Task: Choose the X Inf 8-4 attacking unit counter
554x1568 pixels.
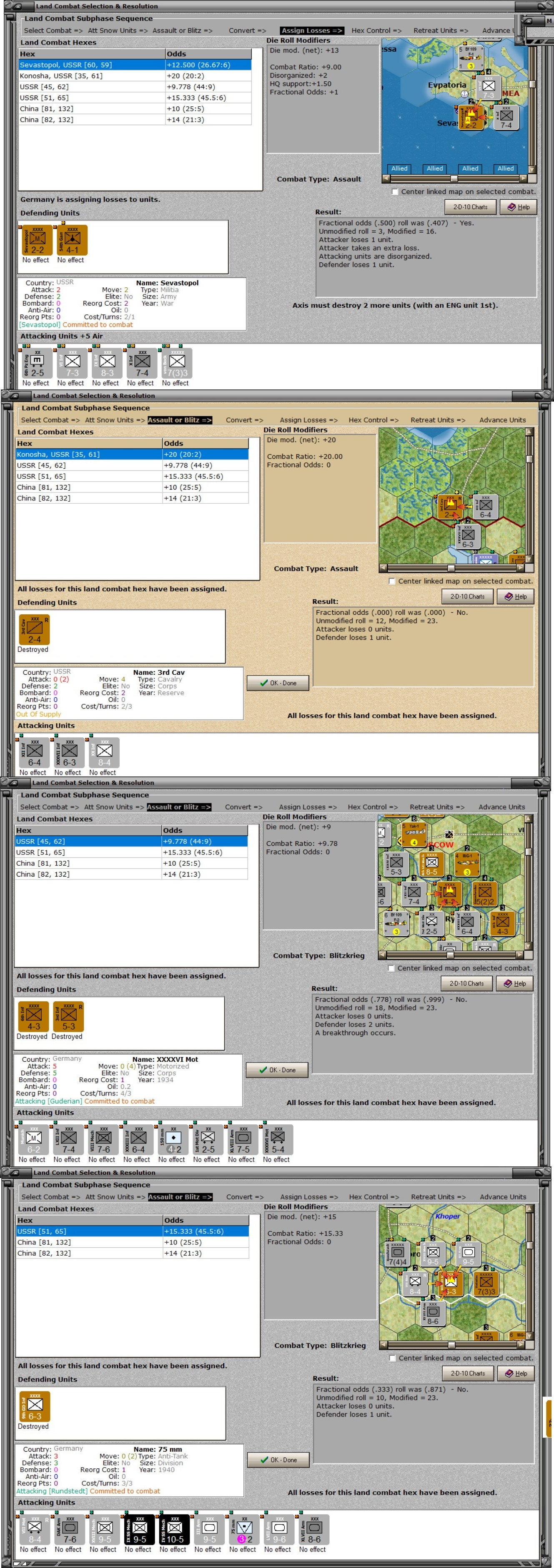Action: pos(105,753)
